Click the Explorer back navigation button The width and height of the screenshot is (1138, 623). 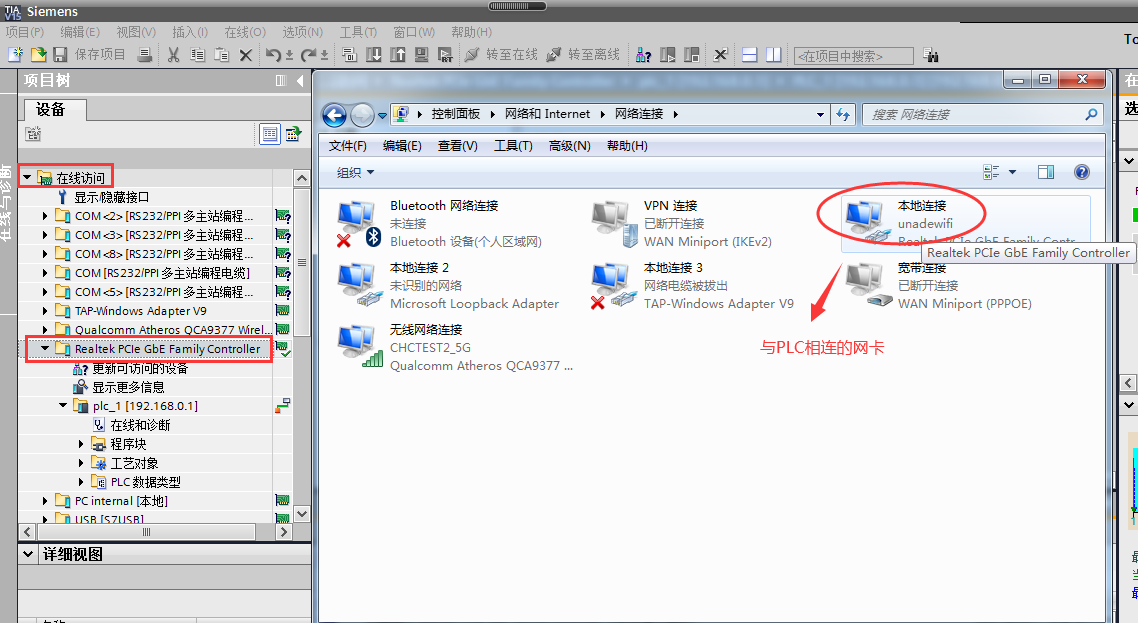pos(335,115)
